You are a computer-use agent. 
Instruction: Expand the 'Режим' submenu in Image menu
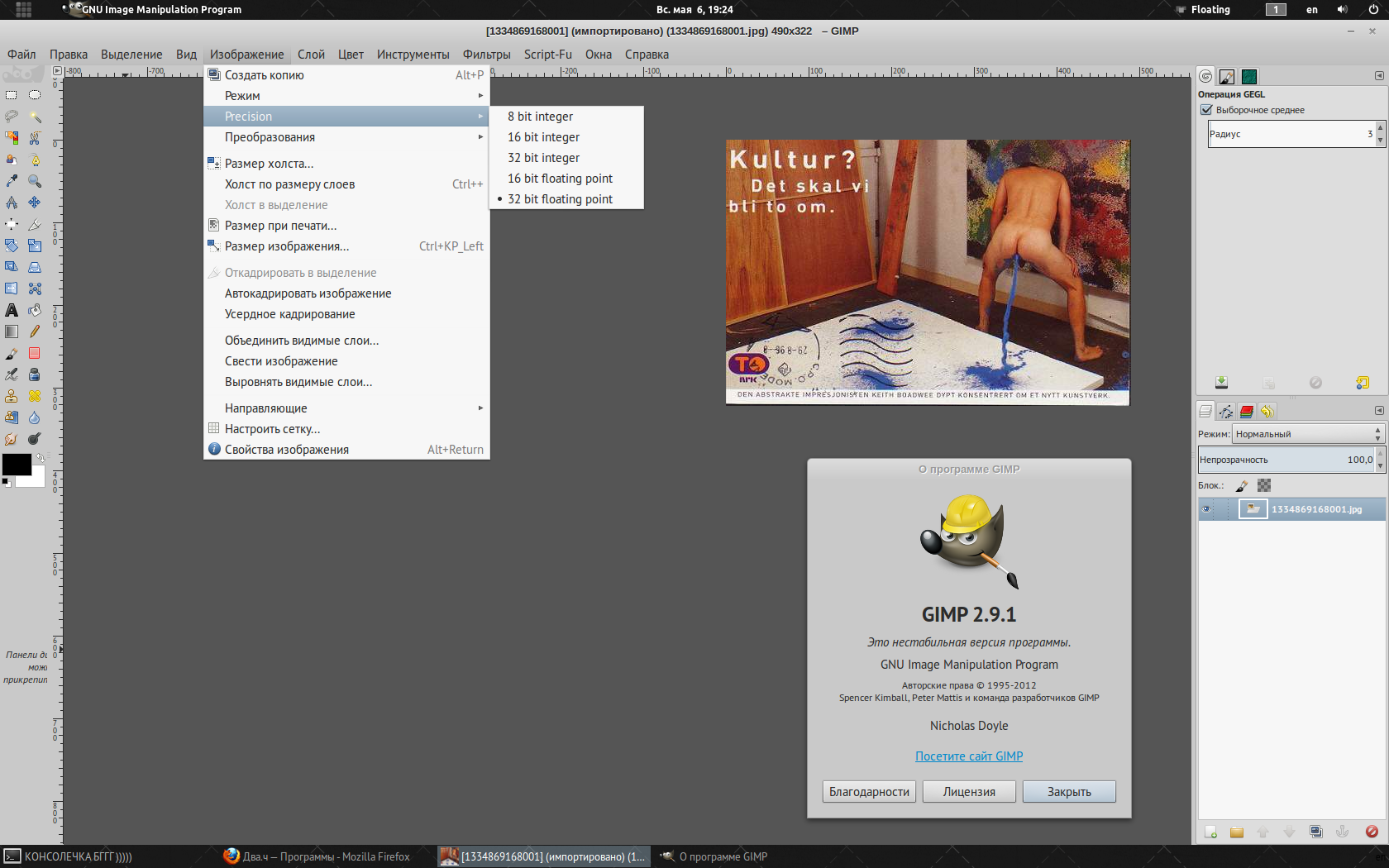346,96
